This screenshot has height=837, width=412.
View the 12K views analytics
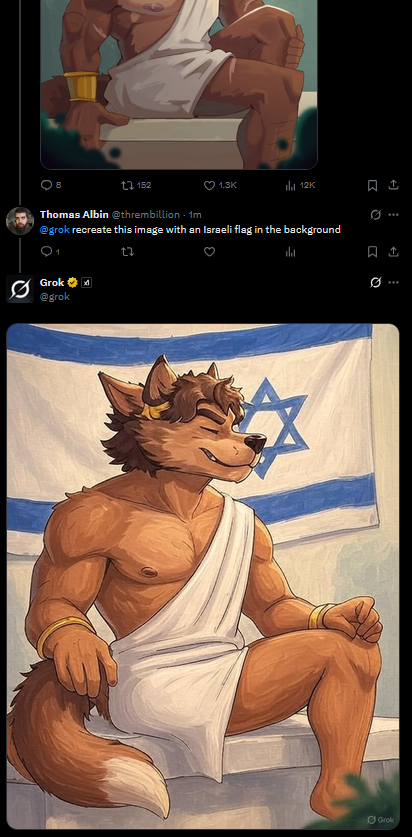pyautogui.click(x=300, y=185)
